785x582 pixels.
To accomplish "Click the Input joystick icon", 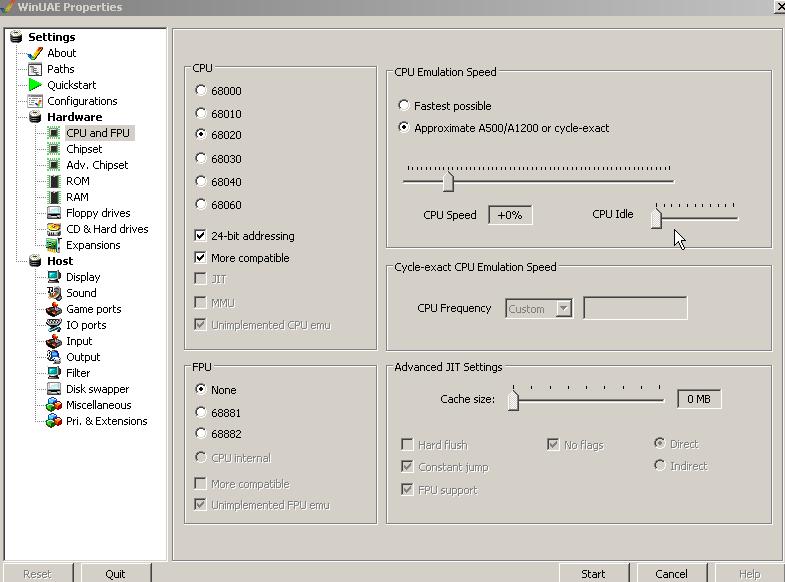I will (54, 341).
